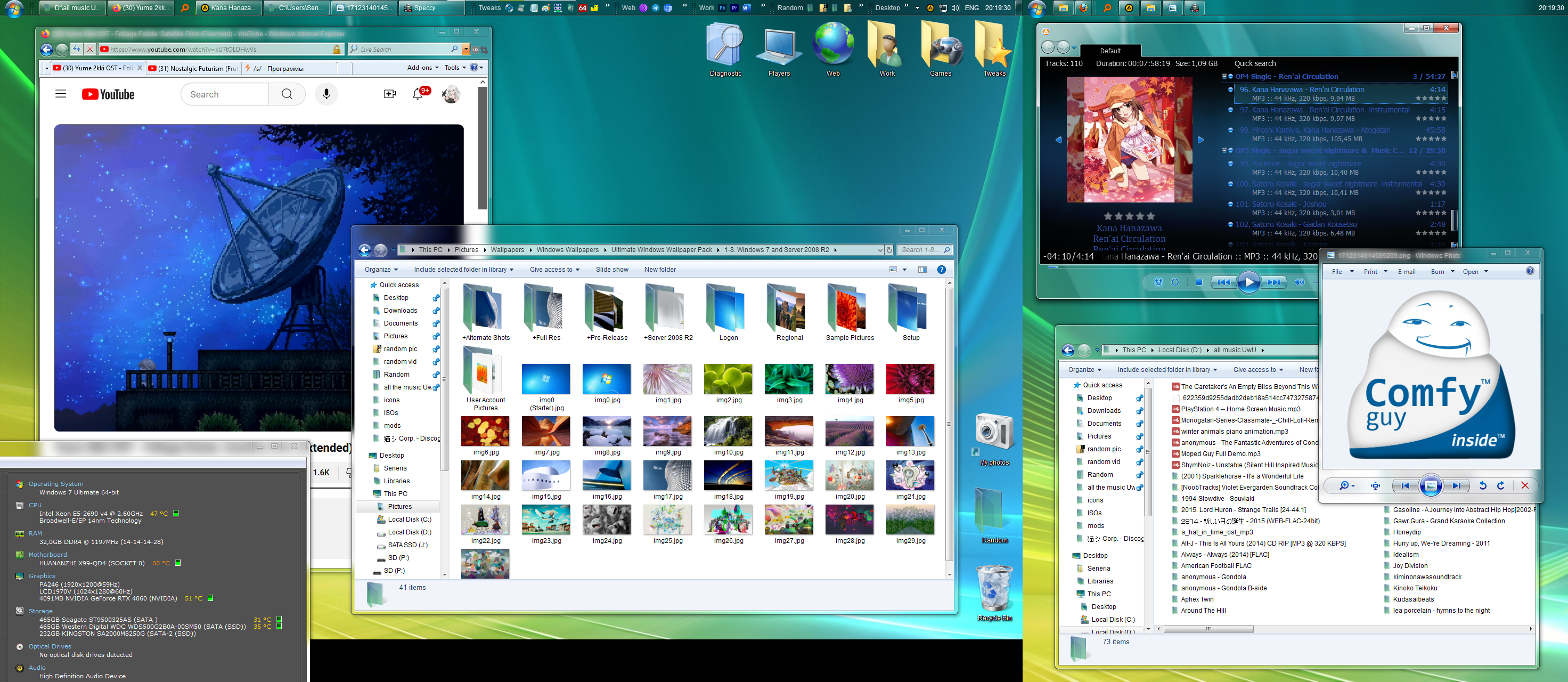Click E-mail in Photo Viewer toolbar
This screenshot has height=682, width=1568.
coord(1406,272)
